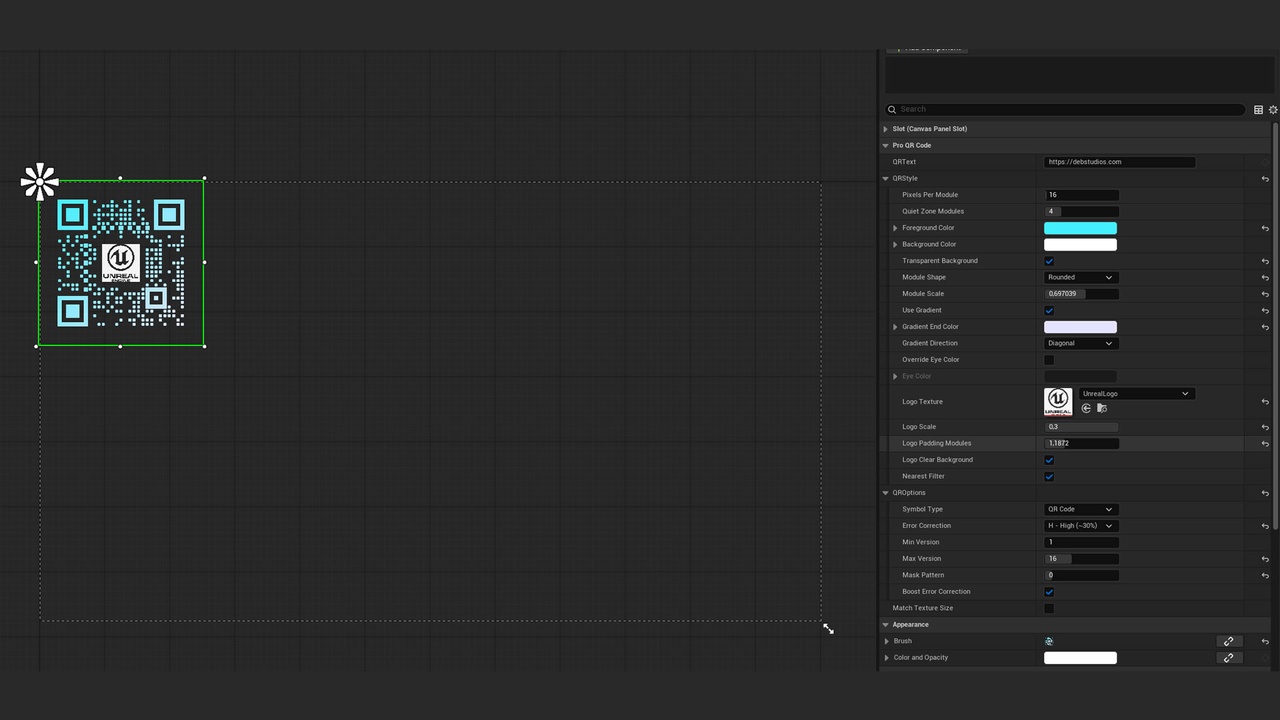Click the anchor flower widget on canvas

[39, 181]
